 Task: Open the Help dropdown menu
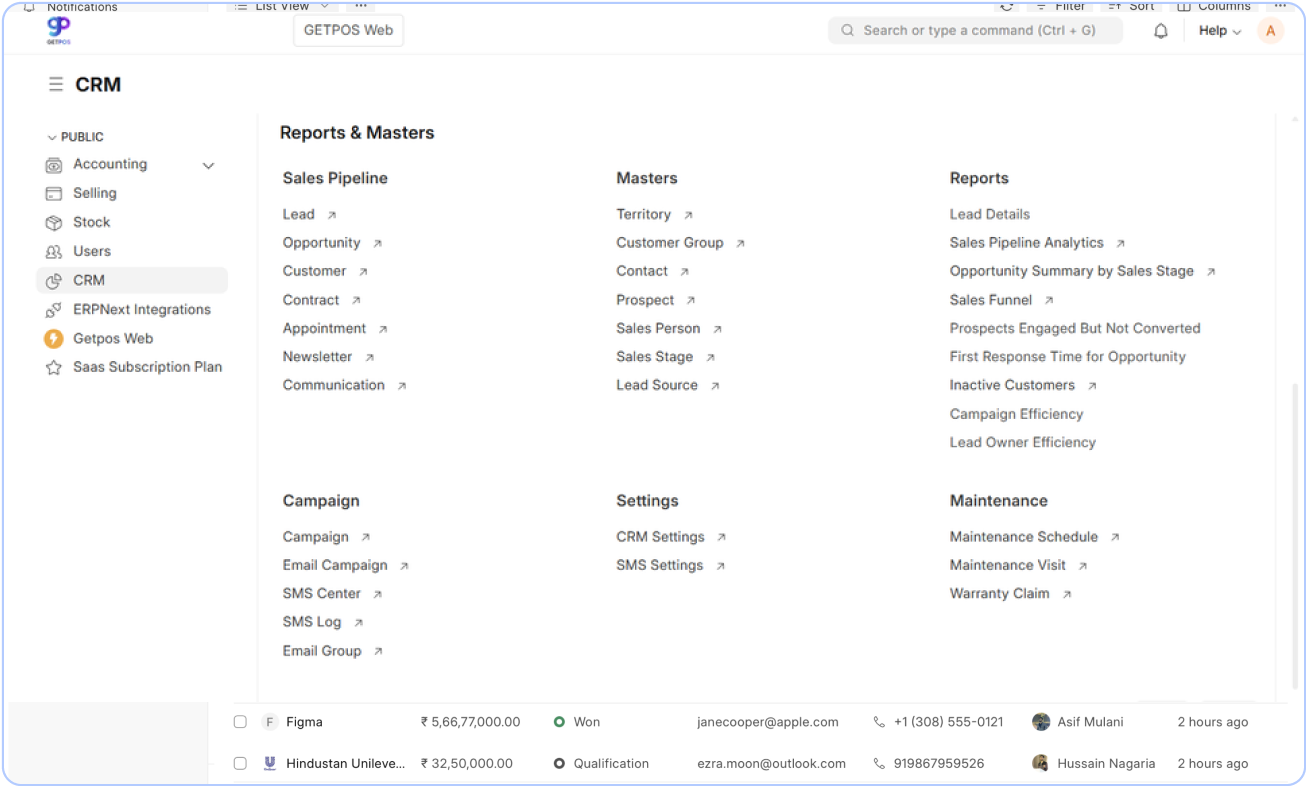point(1219,31)
